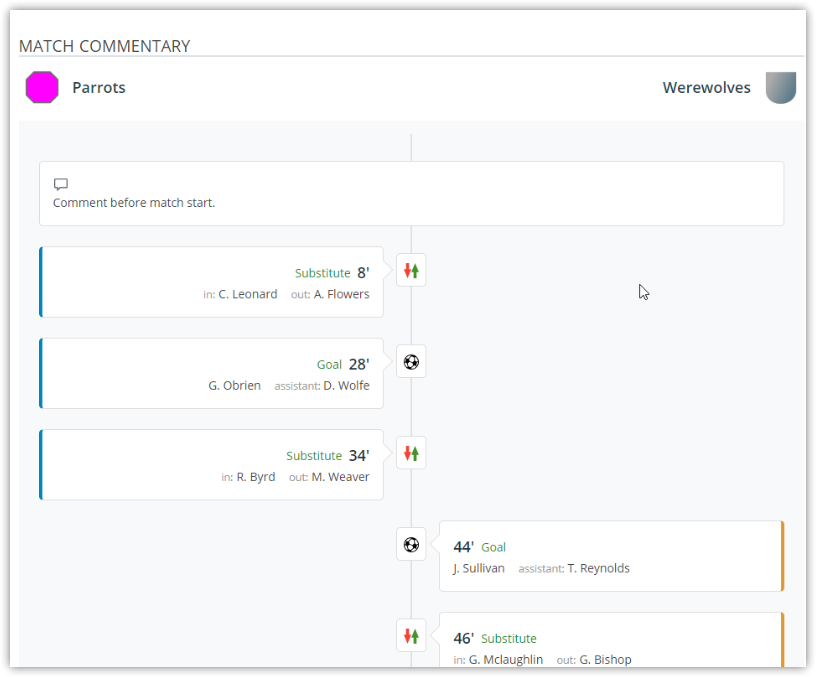Select goal scorer J. Sullivan
Image resolution: width=816 pixels, height=677 pixels.
479,568
